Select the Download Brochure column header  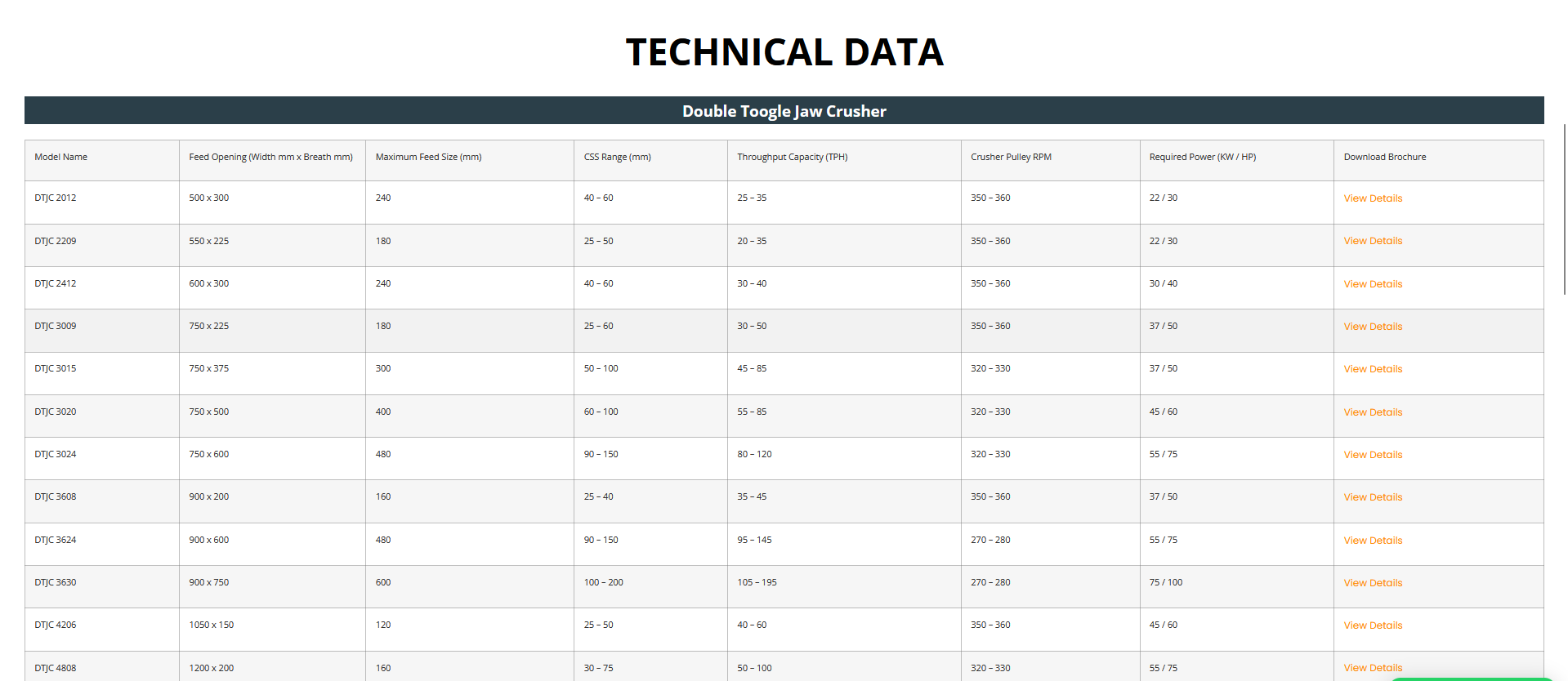click(x=1384, y=157)
